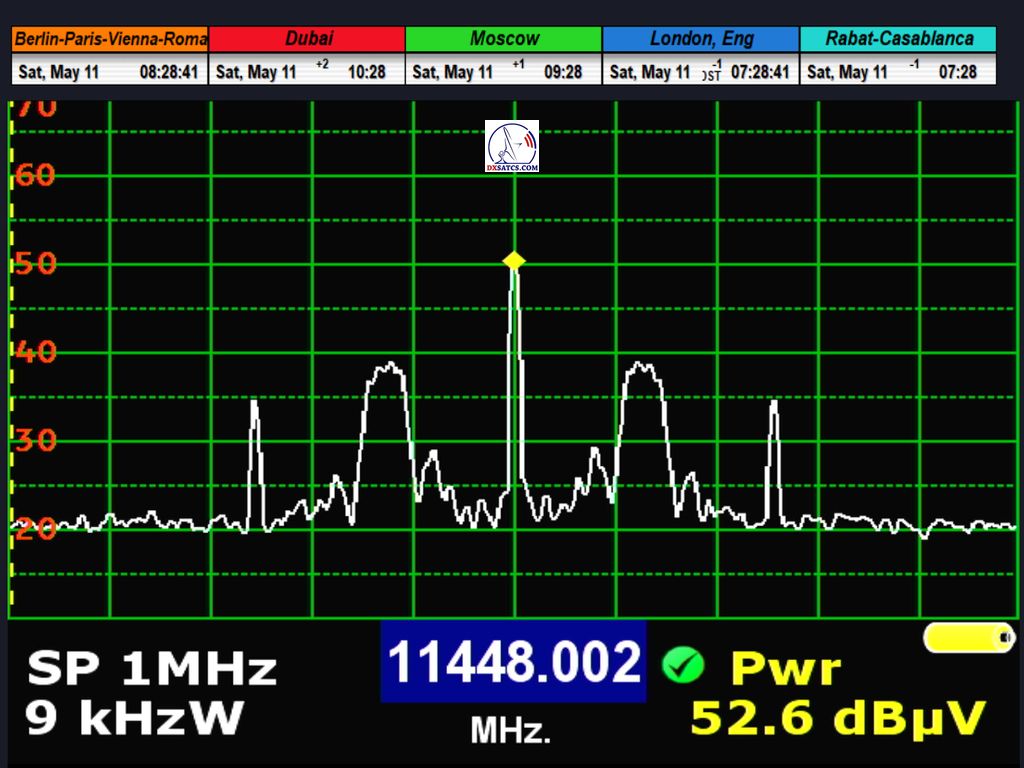The image size is (1024, 768).
Task: Select the Rabat-Casablanca clock header
Action: point(898,39)
